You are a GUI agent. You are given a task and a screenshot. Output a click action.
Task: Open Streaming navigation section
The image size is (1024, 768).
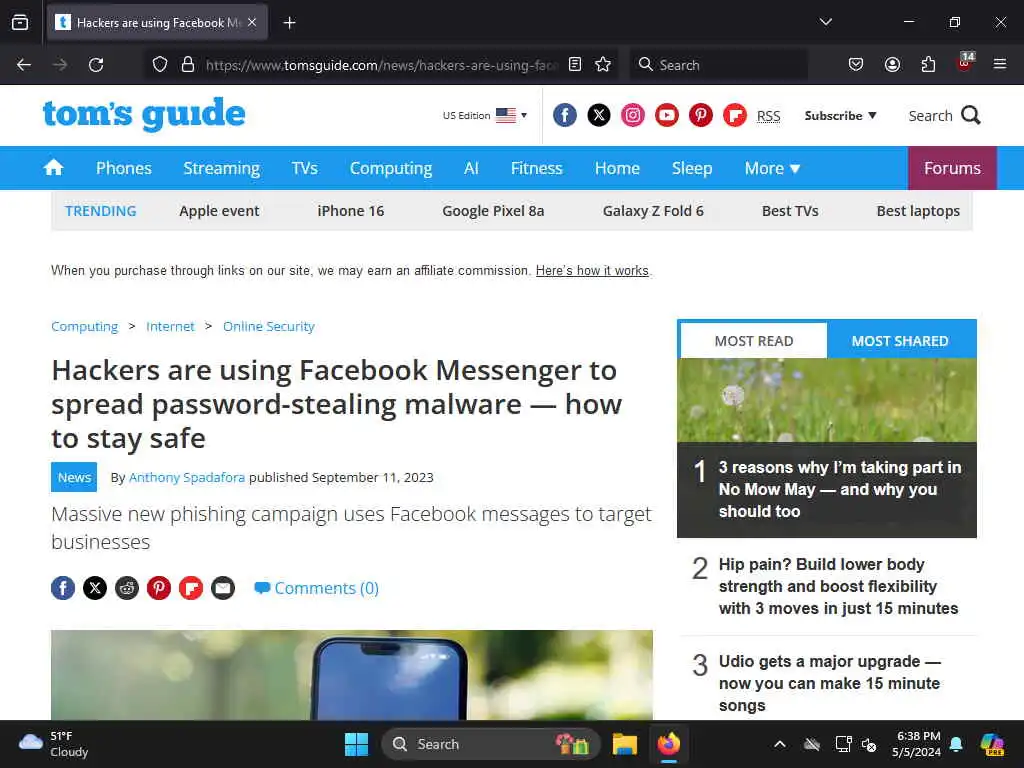tap(221, 168)
